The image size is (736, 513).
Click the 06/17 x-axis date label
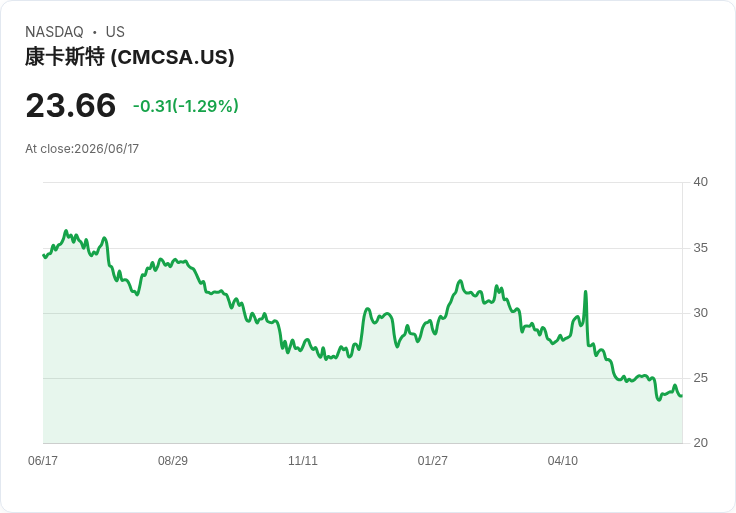[x=43, y=460]
